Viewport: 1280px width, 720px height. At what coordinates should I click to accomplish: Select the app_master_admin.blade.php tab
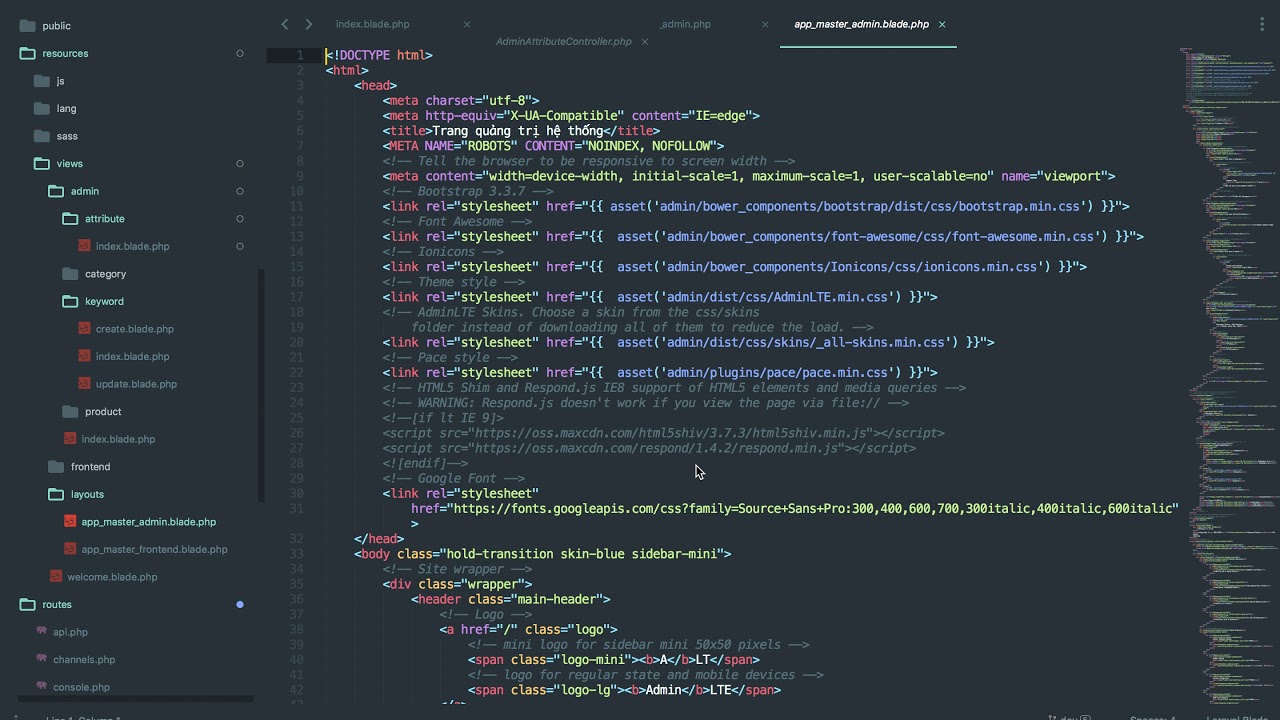pos(861,24)
